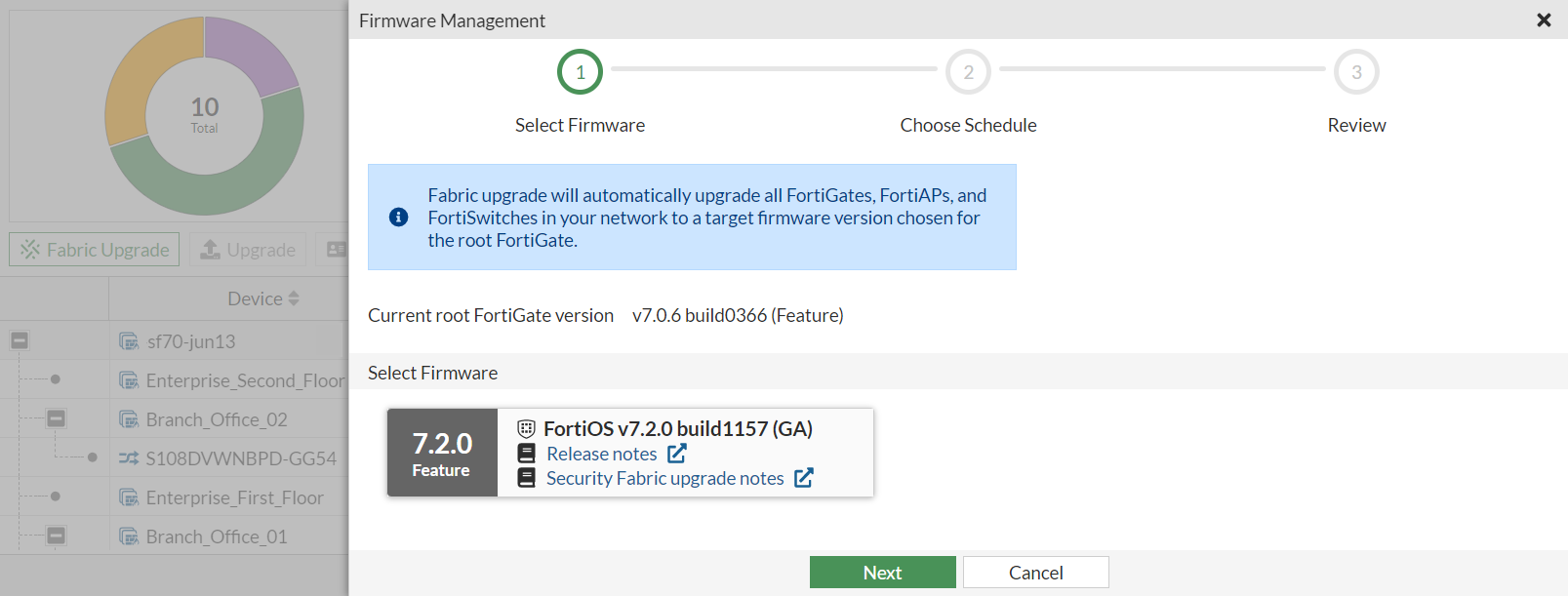Click the S108DVWNBPD-GG54 switch icon
Image resolution: width=1568 pixels, height=596 pixels.
[x=129, y=457]
